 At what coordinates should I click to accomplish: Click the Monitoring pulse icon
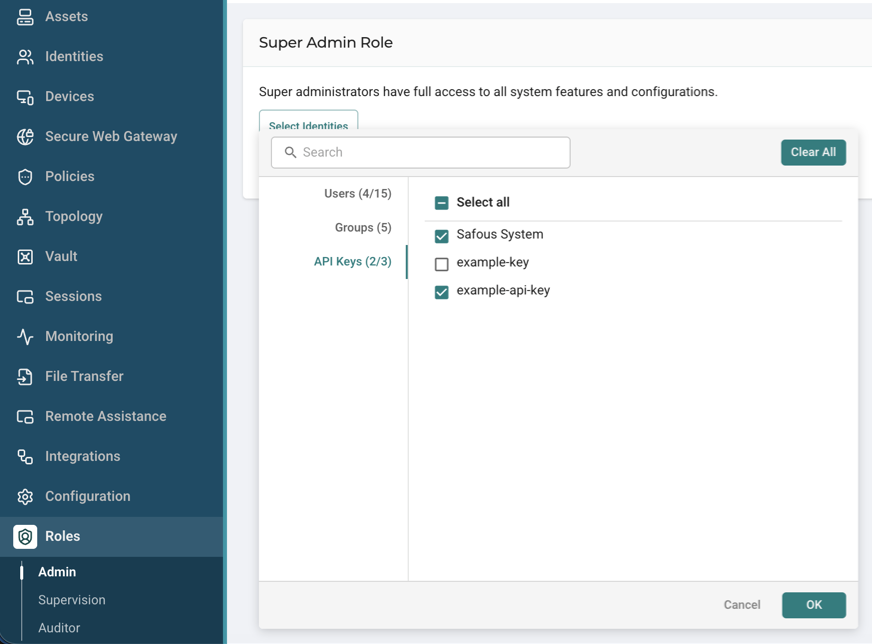point(25,337)
